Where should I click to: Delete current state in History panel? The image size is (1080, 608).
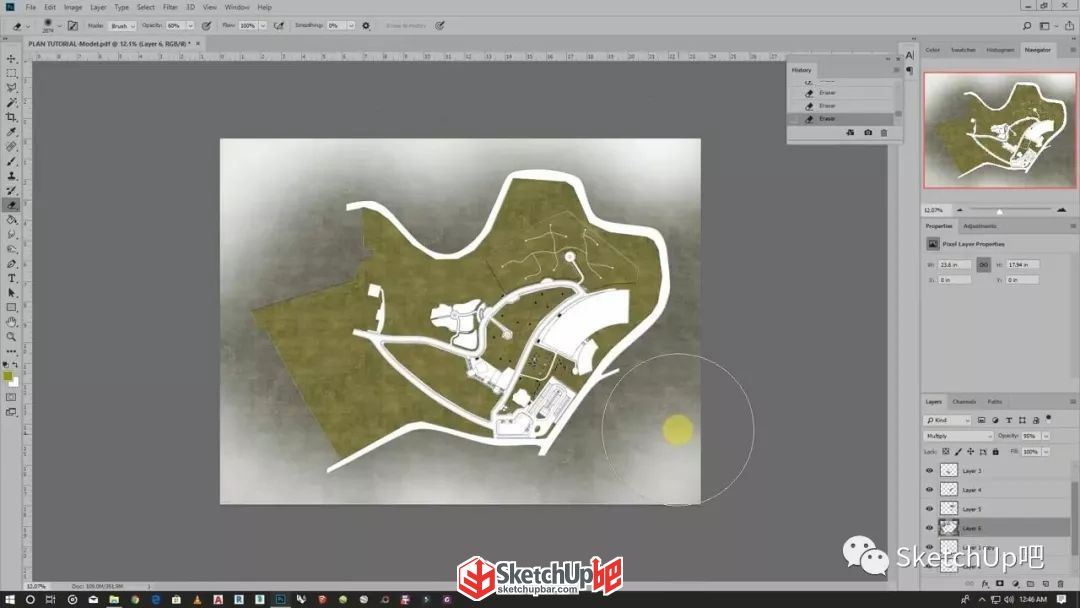click(884, 133)
